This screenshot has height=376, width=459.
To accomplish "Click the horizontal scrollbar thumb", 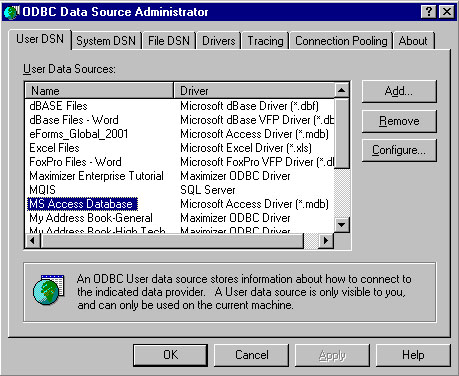I will (x=172, y=240).
